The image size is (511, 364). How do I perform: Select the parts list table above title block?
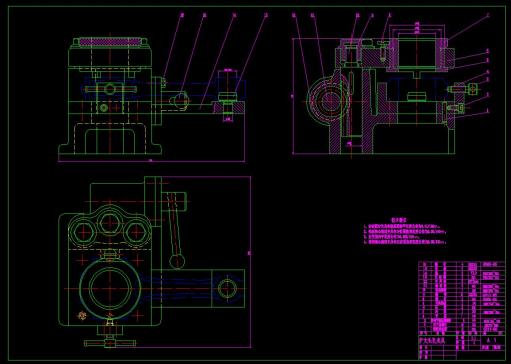(x=461, y=298)
